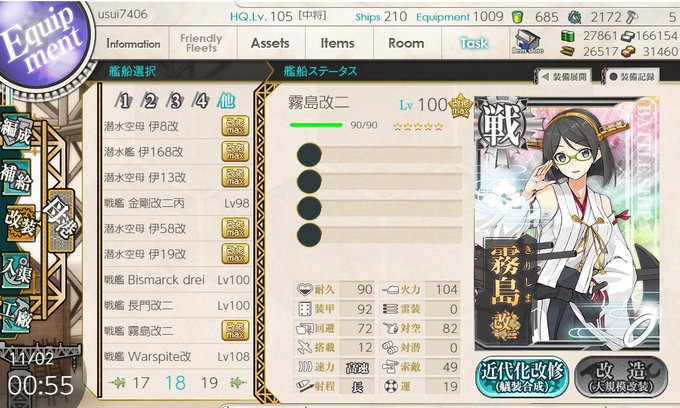The width and height of the screenshot is (680, 408).
Task: Open the item shop house icon
Action: tap(527, 42)
